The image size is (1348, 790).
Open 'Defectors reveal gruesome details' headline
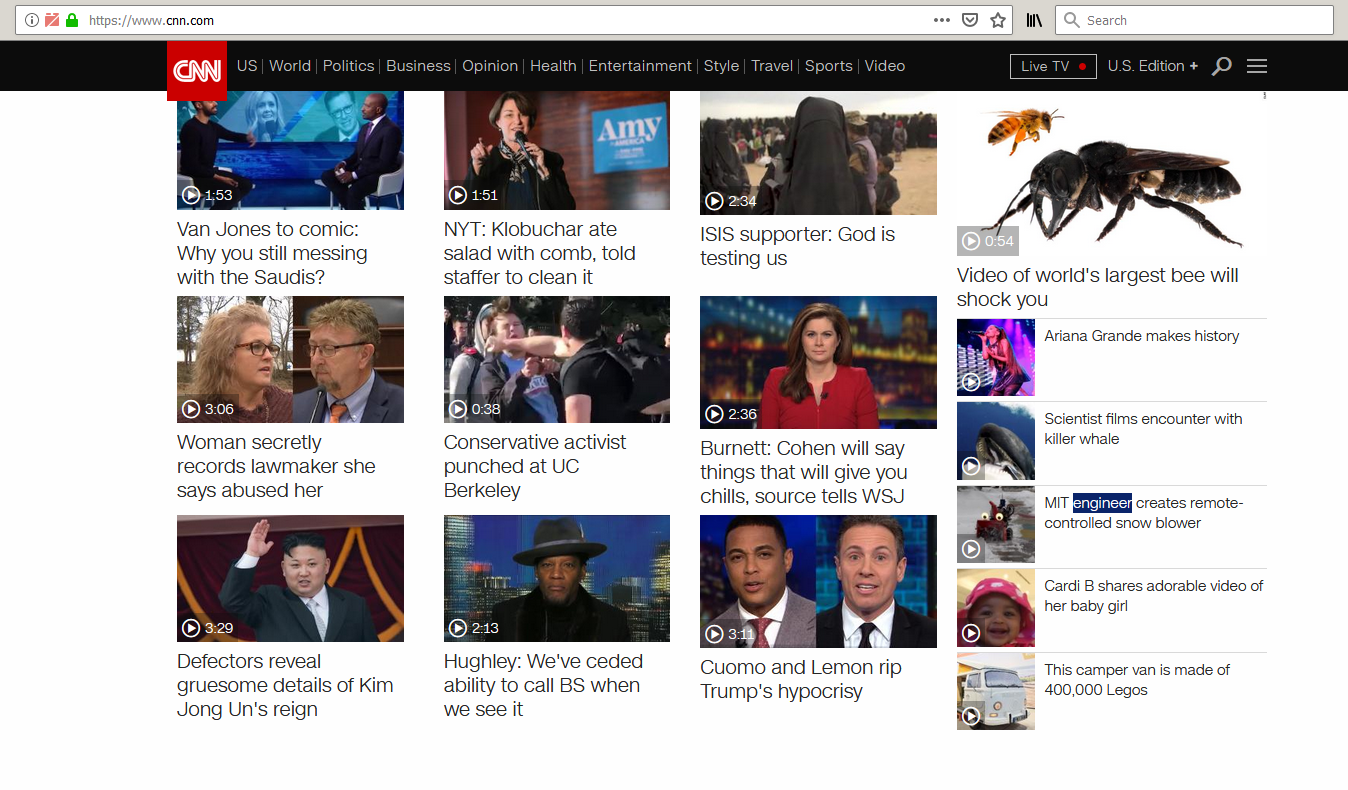285,685
